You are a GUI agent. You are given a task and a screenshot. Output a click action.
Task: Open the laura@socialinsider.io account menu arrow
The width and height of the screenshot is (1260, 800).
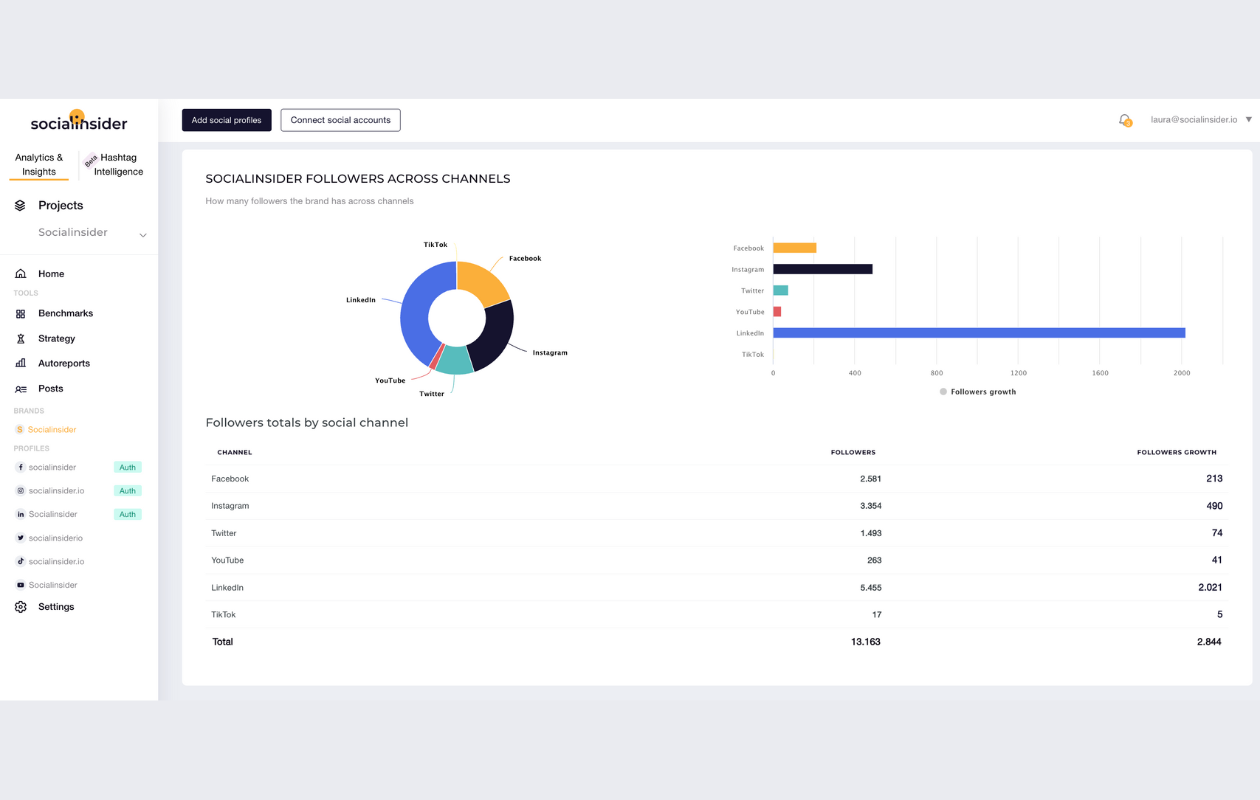coord(1249,120)
